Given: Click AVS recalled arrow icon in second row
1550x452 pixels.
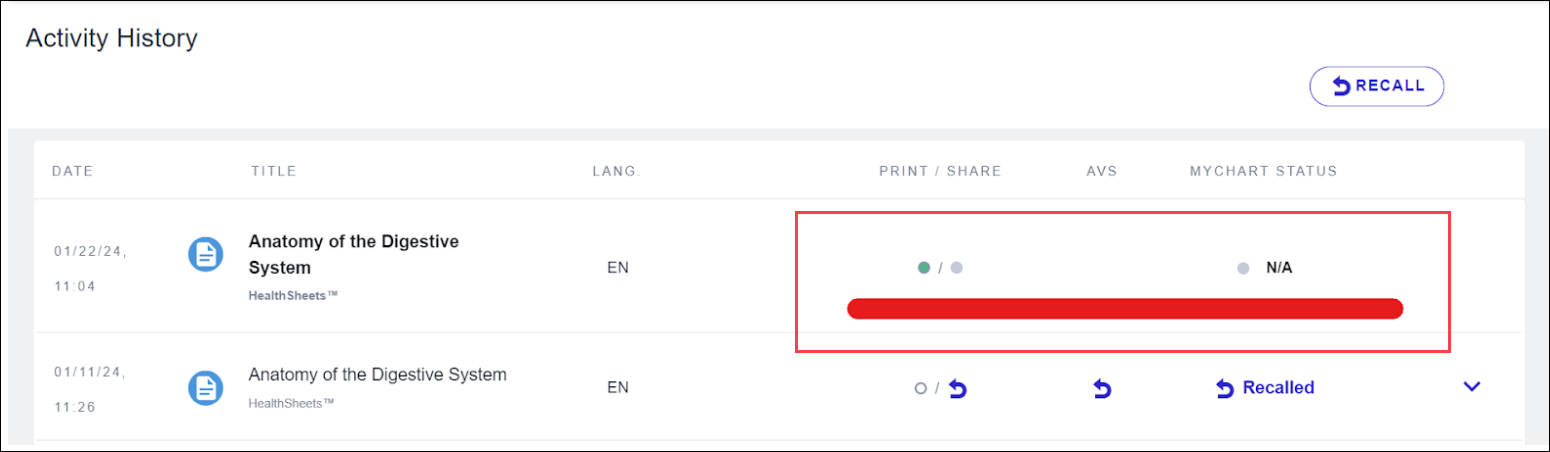Looking at the screenshot, I should tap(1102, 388).
